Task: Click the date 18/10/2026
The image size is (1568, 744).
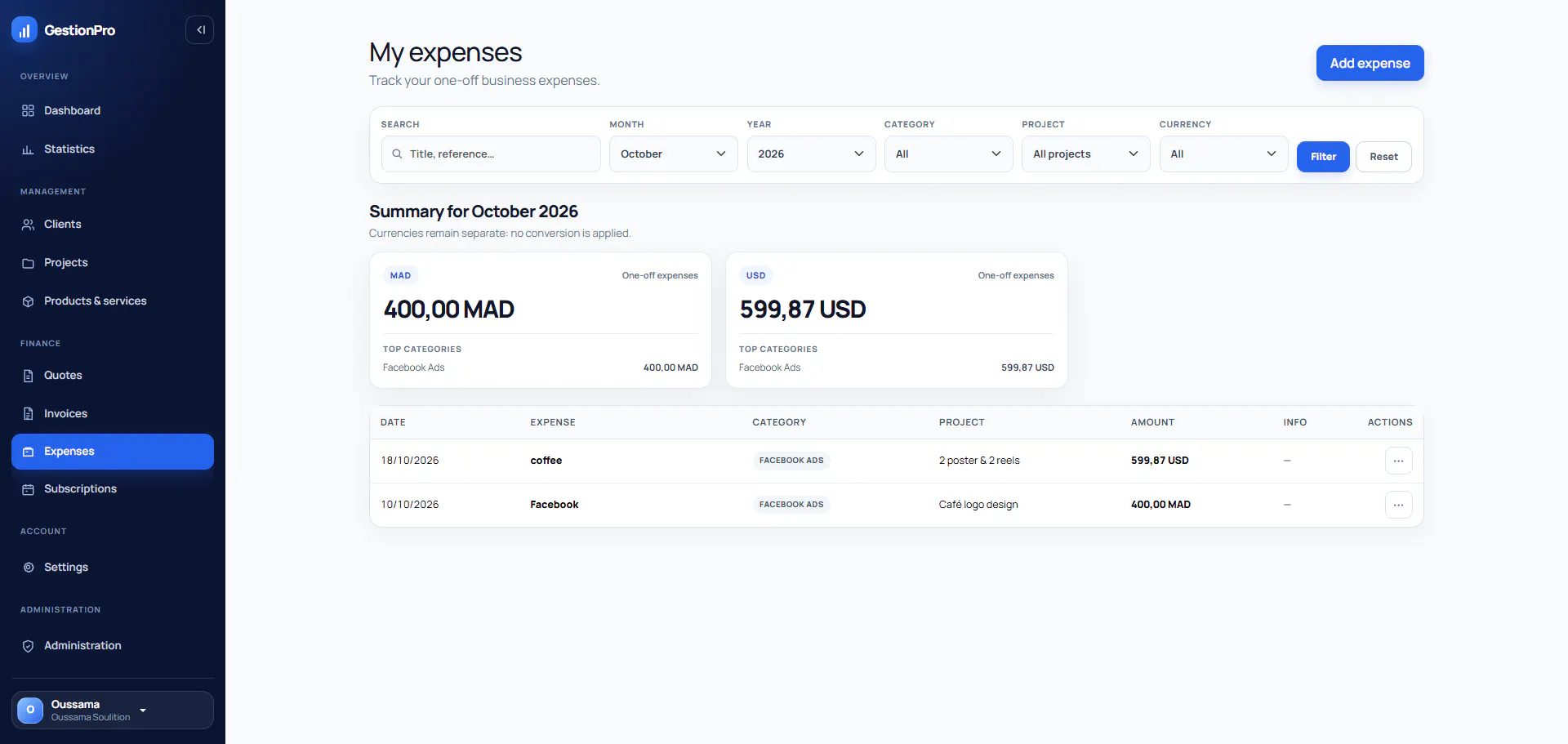Action: (x=410, y=461)
